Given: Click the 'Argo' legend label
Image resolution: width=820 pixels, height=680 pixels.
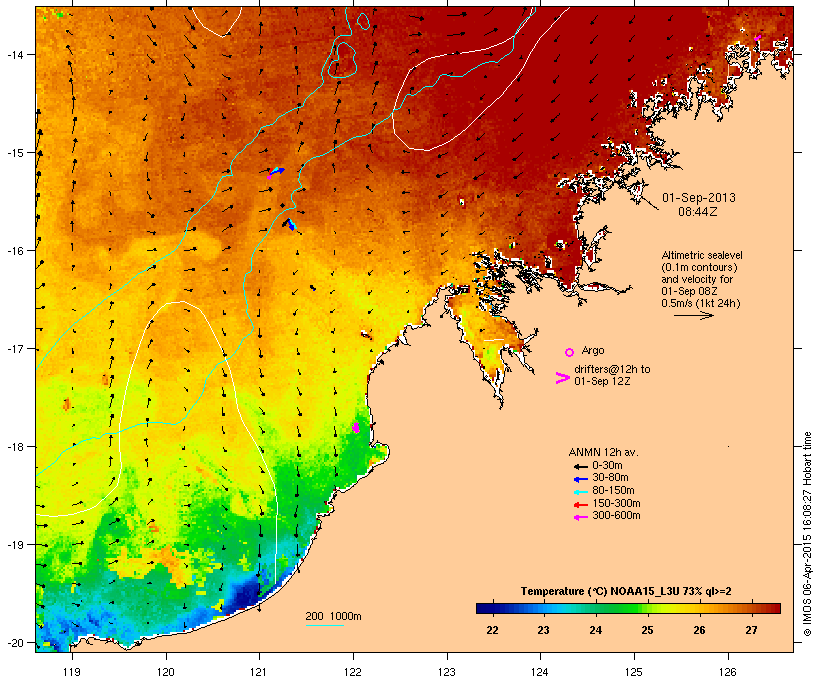Looking at the screenshot, I should coord(593,350).
